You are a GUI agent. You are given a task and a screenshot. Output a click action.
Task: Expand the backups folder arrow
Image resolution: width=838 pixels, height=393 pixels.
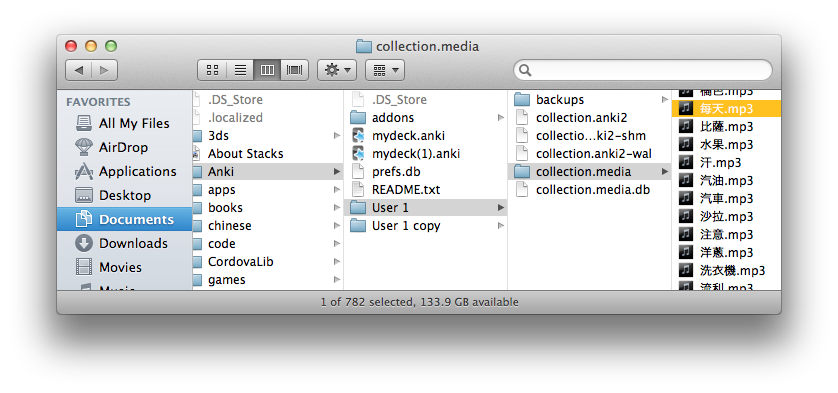pyautogui.click(x=664, y=100)
